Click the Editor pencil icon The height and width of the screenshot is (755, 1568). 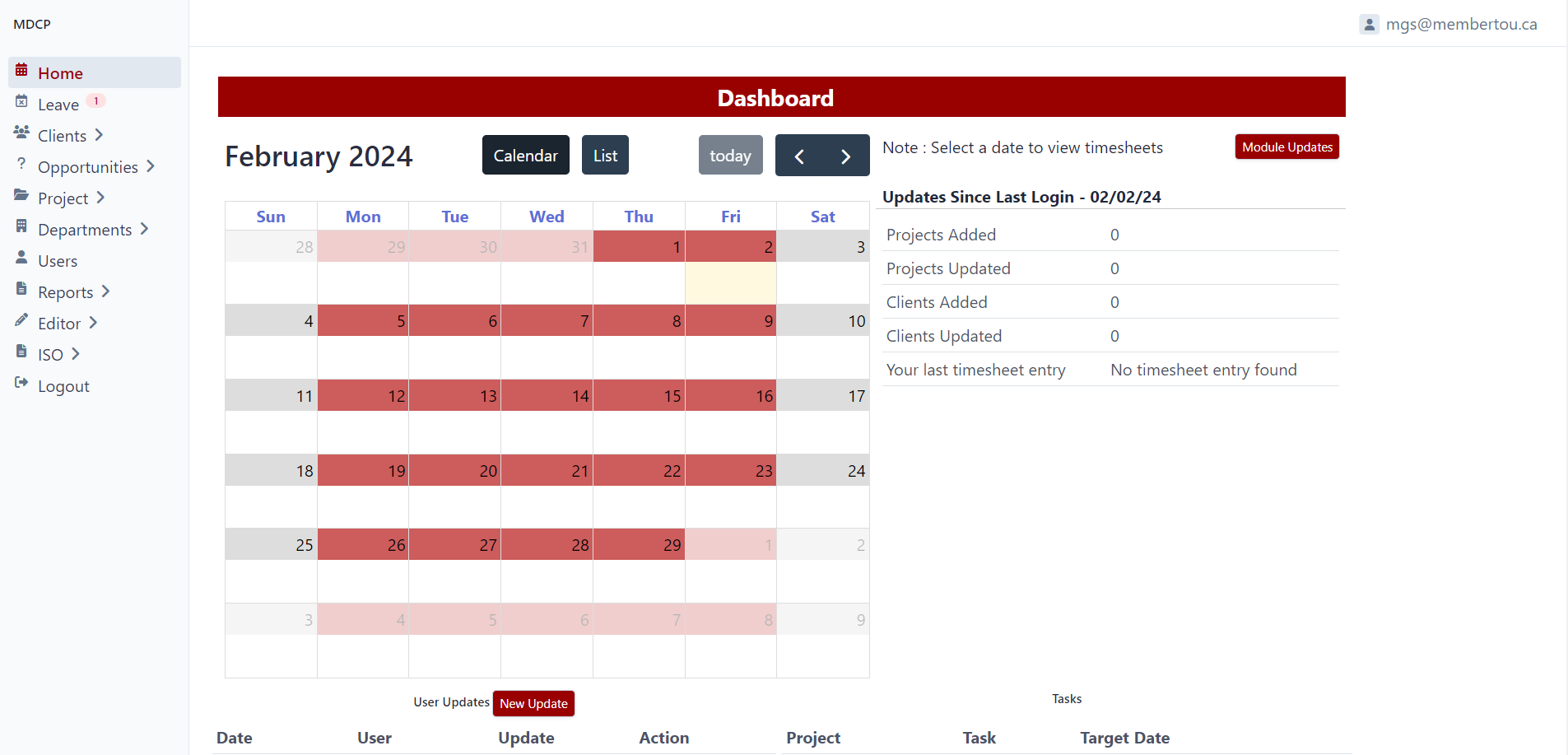[21, 320]
